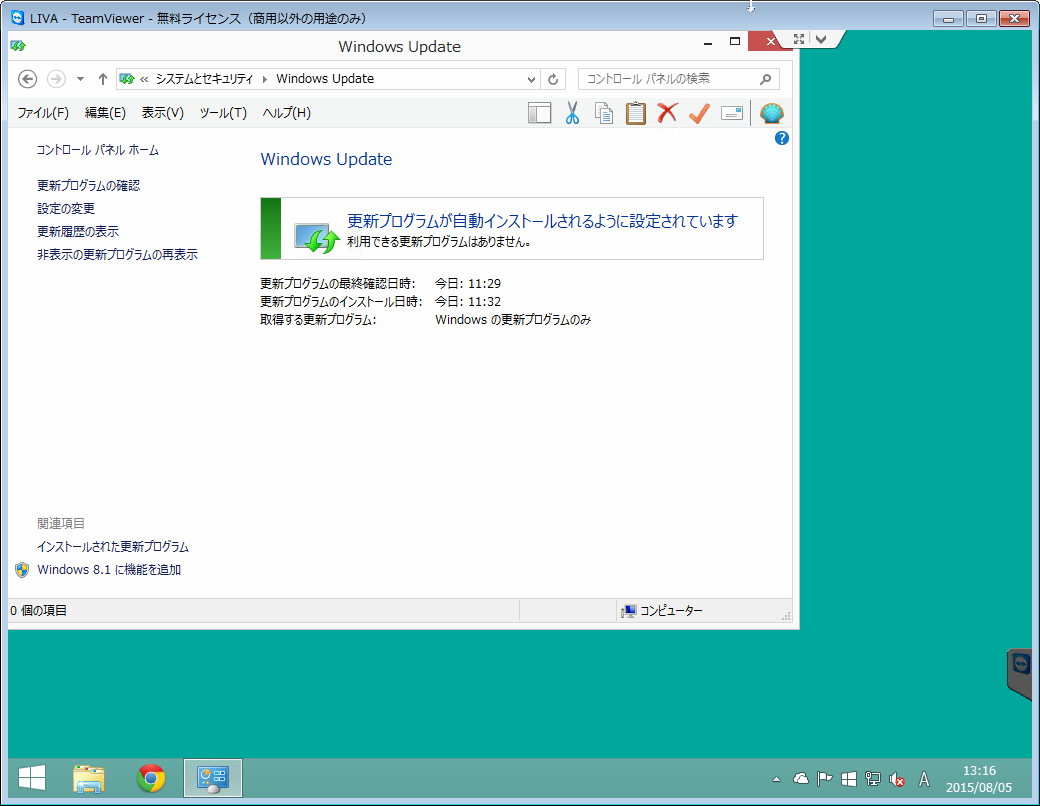Expand the TeamViewer toolbar chevron
The width and height of the screenshot is (1040, 806).
821,39
